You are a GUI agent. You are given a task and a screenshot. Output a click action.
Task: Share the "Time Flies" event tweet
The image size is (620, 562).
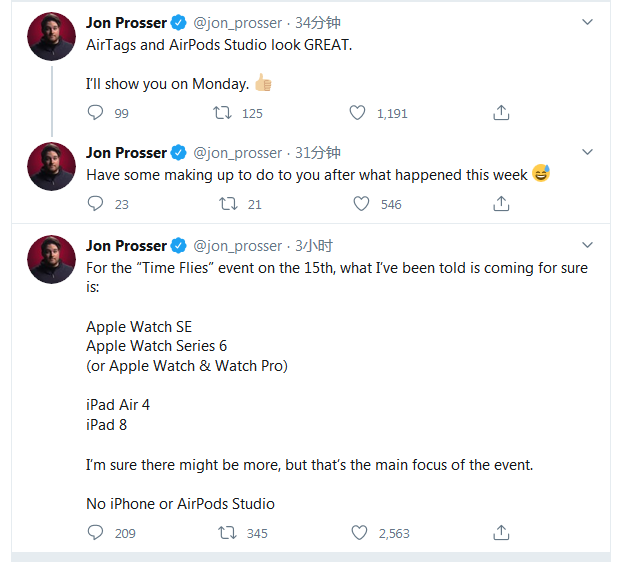(502, 533)
